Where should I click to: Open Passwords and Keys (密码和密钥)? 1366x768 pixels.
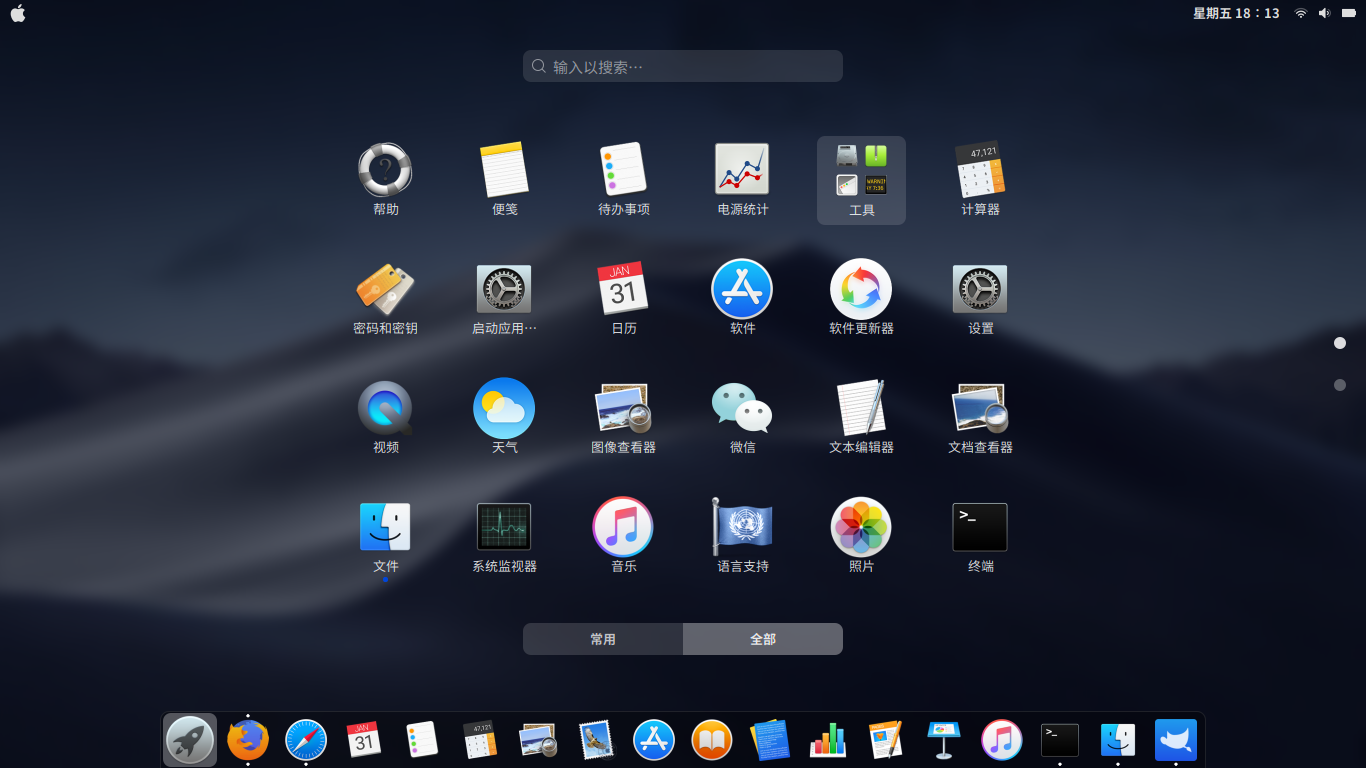tap(385, 290)
